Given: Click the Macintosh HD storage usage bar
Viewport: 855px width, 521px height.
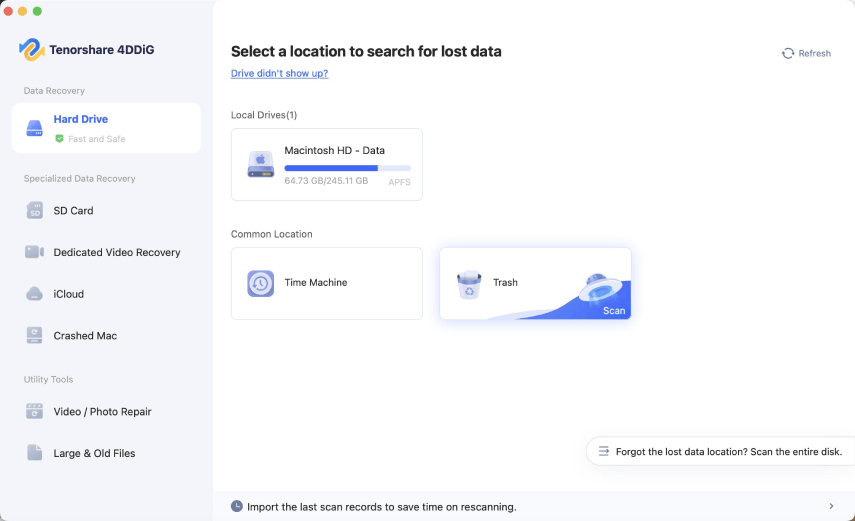Looking at the screenshot, I should click(347, 168).
